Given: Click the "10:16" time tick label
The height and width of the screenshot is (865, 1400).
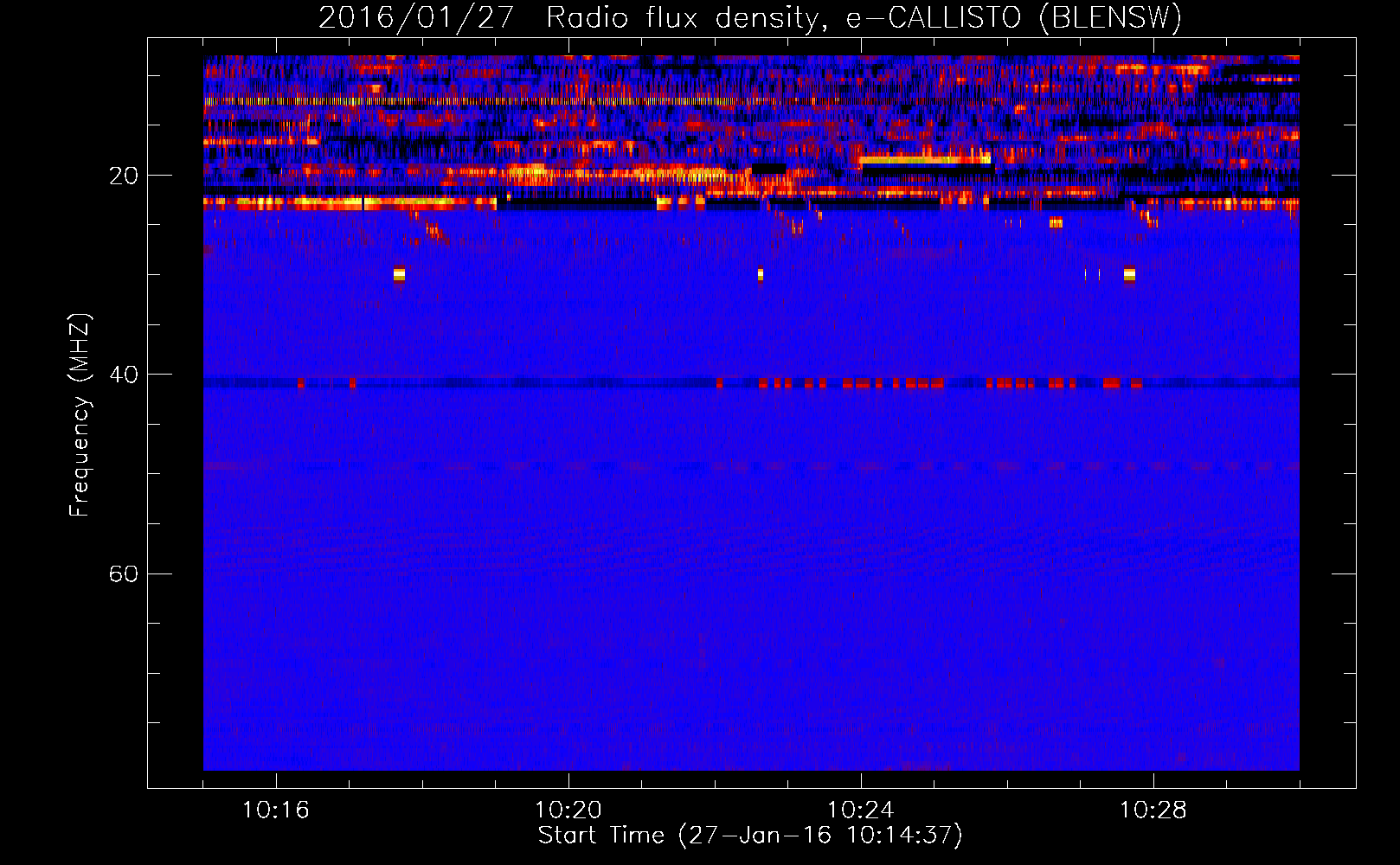Looking at the screenshot, I should click(x=276, y=811).
